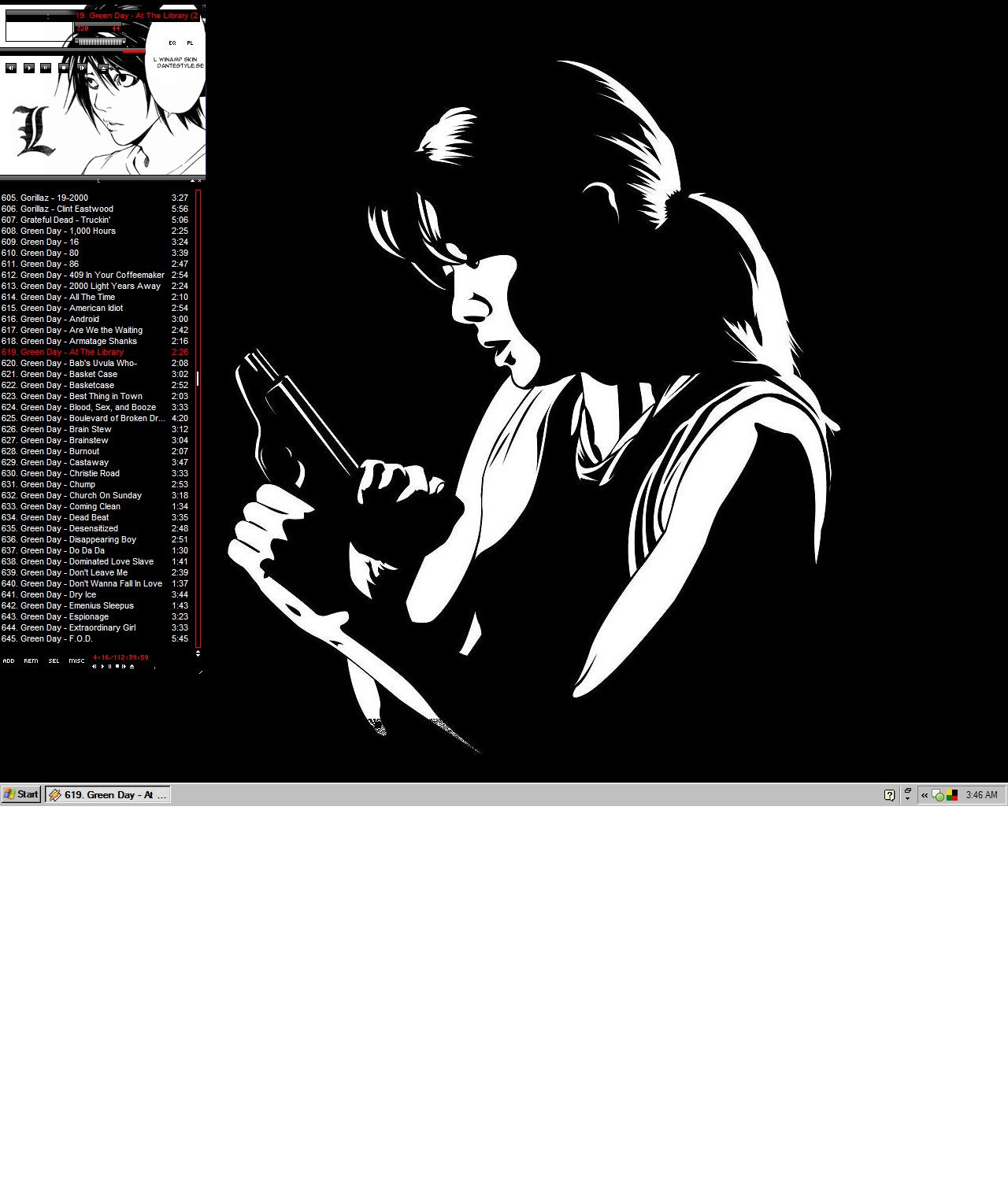The width and height of the screenshot is (1008, 1184).
Task: Select track 618 Armatage Shanks
Action: (x=94, y=342)
